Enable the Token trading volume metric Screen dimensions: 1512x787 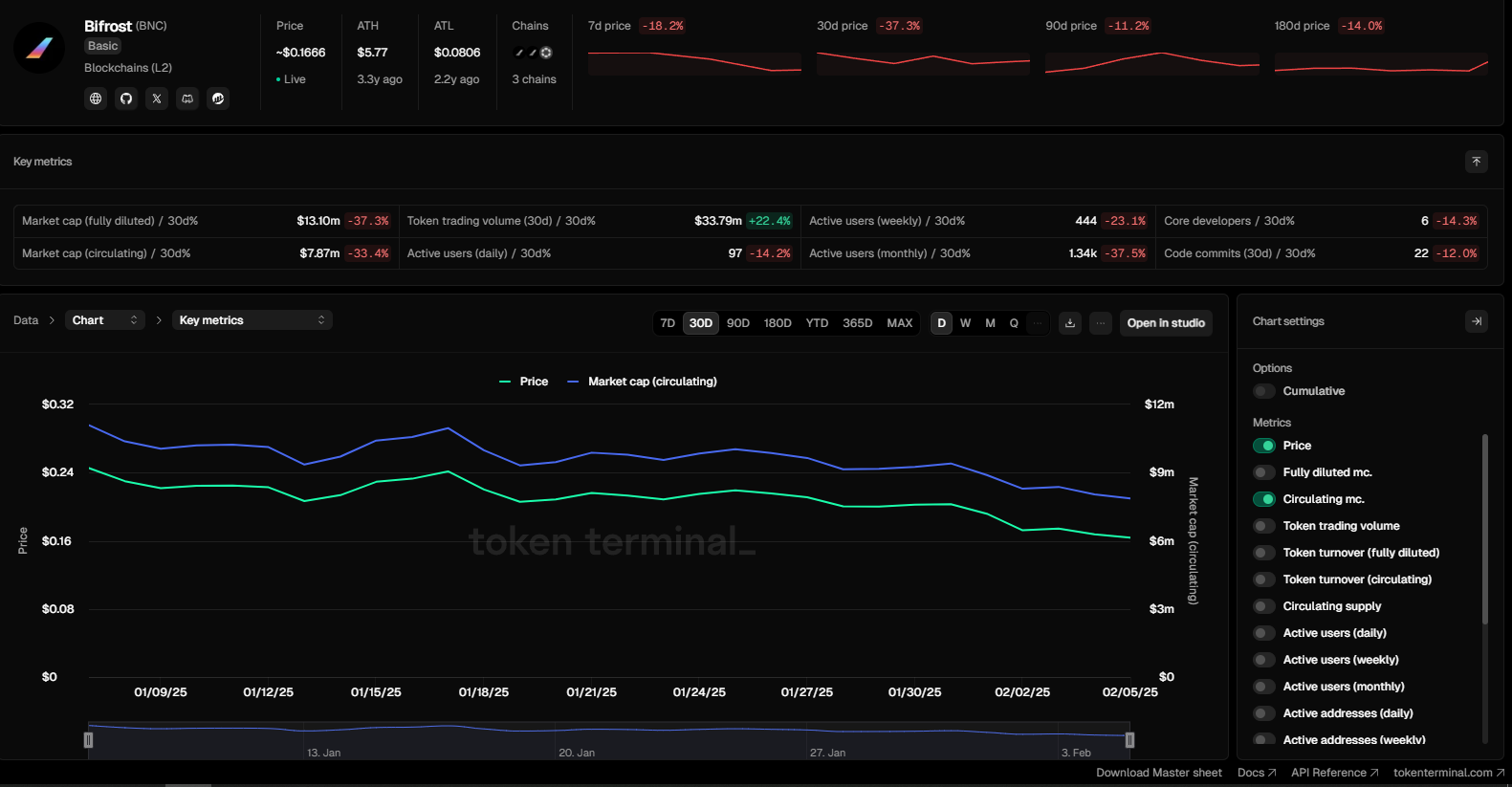tap(1264, 526)
